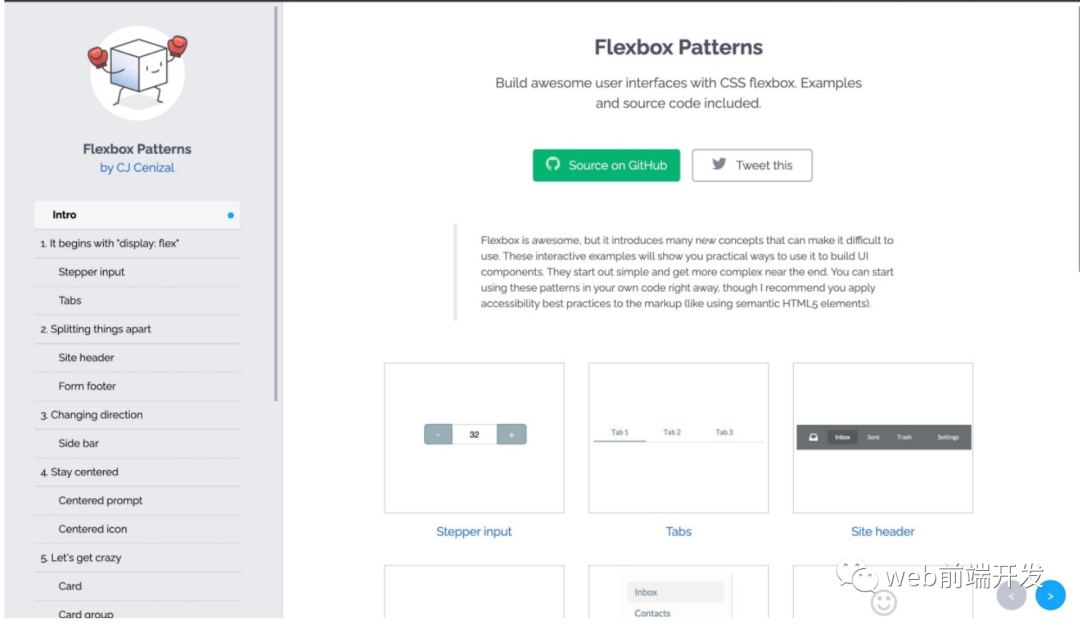
Task: Click the GitHub octocat icon
Action: pos(552,165)
